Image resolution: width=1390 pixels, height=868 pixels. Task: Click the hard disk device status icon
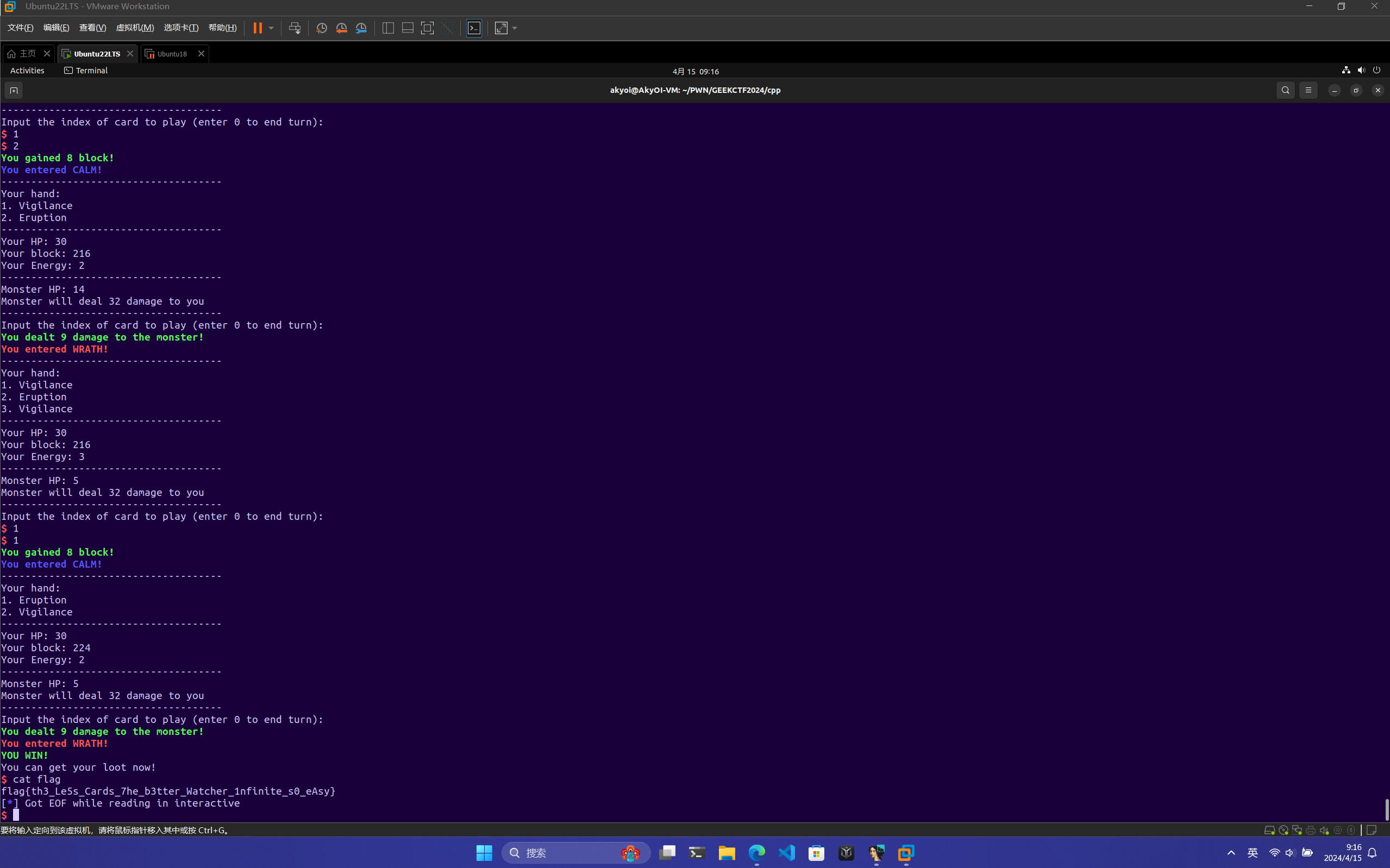click(1269, 830)
